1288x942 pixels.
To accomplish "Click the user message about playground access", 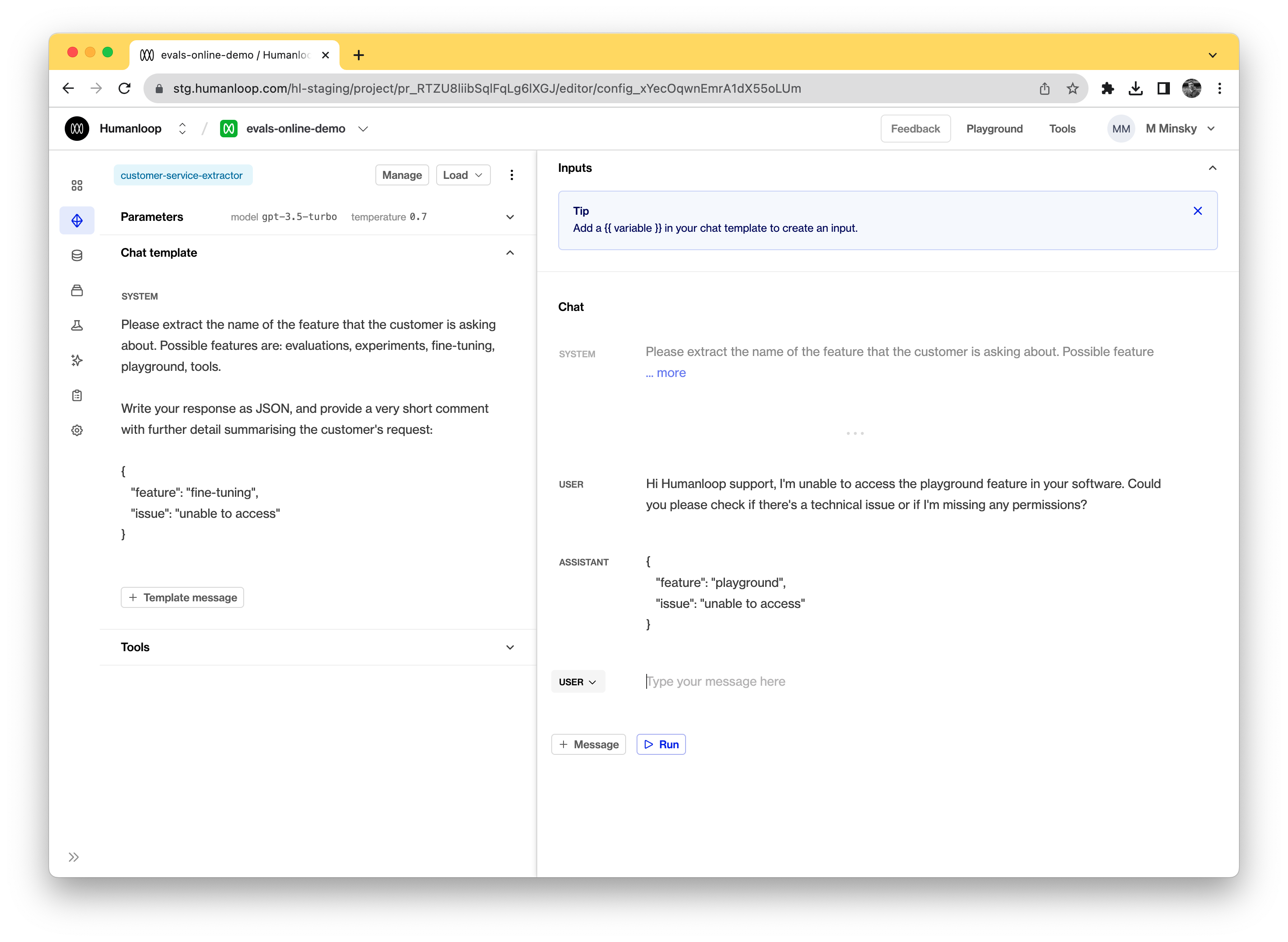I will click(903, 494).
